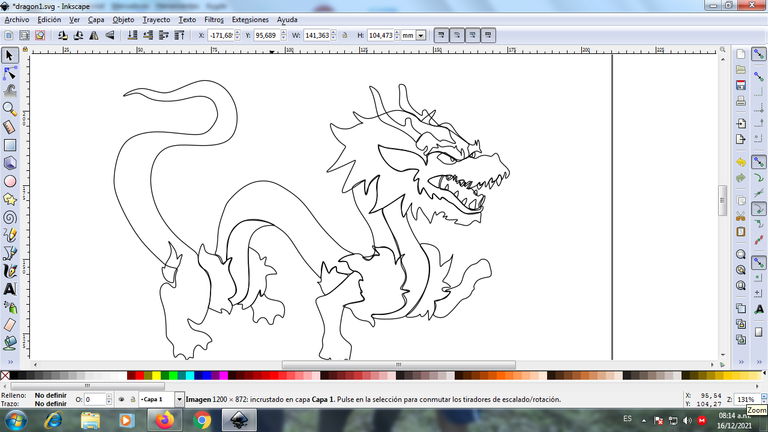Increase X coordinate with up arrow
The image size is (768, 432).
[x=238, y=33]
